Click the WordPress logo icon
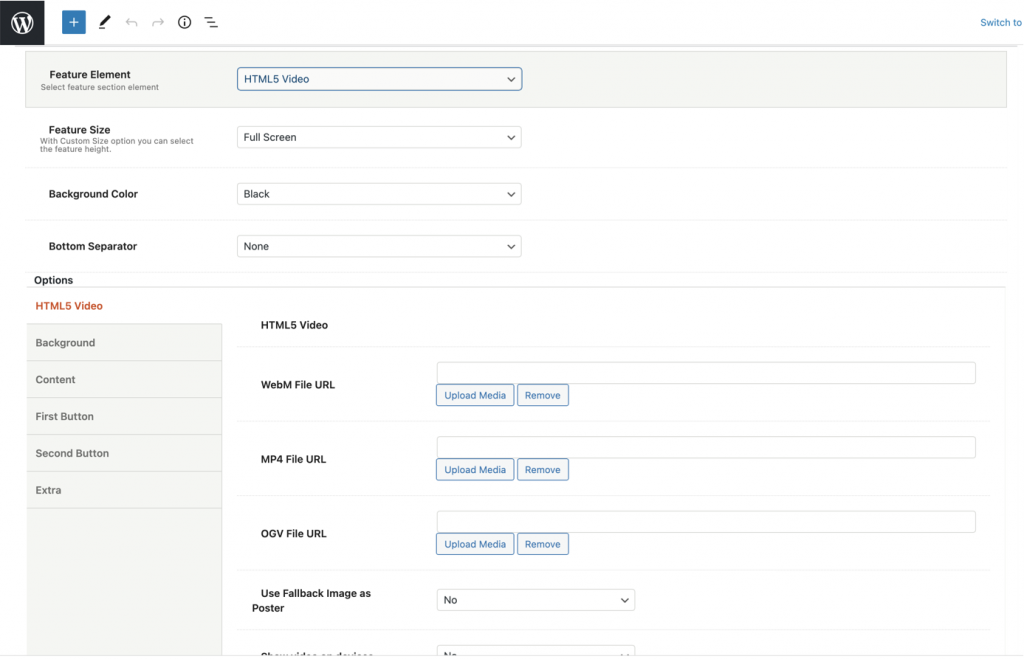Image resolution: width=1024 pixels, height=659 pixels. click(x=21, y=21)
